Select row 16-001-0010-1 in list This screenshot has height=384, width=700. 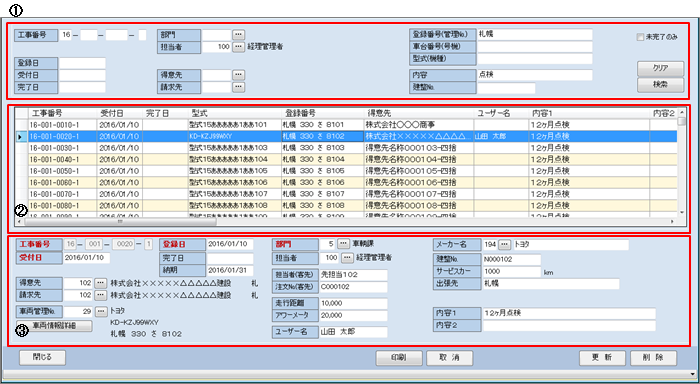tap(346, 125)
